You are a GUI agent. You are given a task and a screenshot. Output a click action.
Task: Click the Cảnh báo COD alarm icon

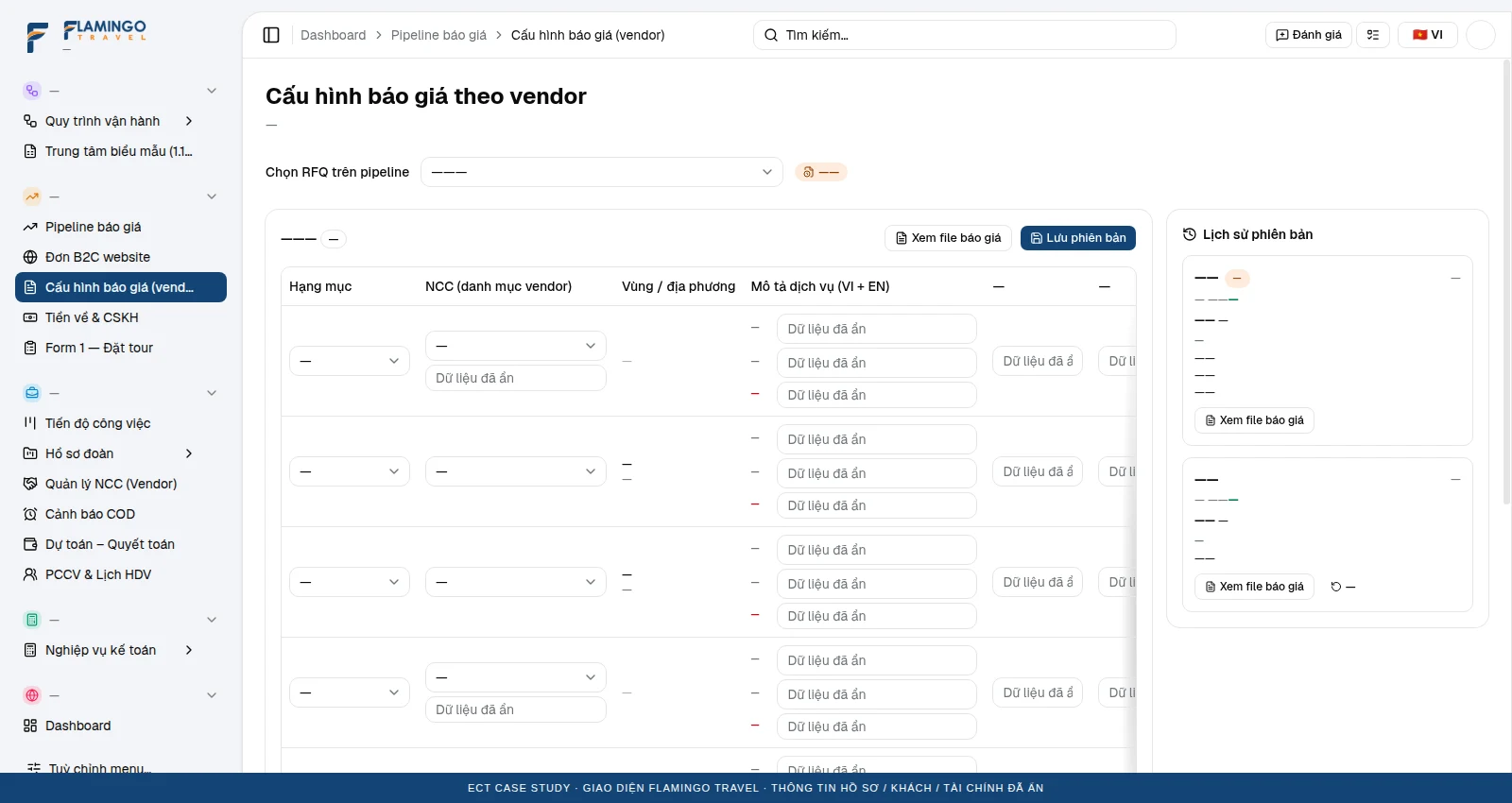coord(30,514)
